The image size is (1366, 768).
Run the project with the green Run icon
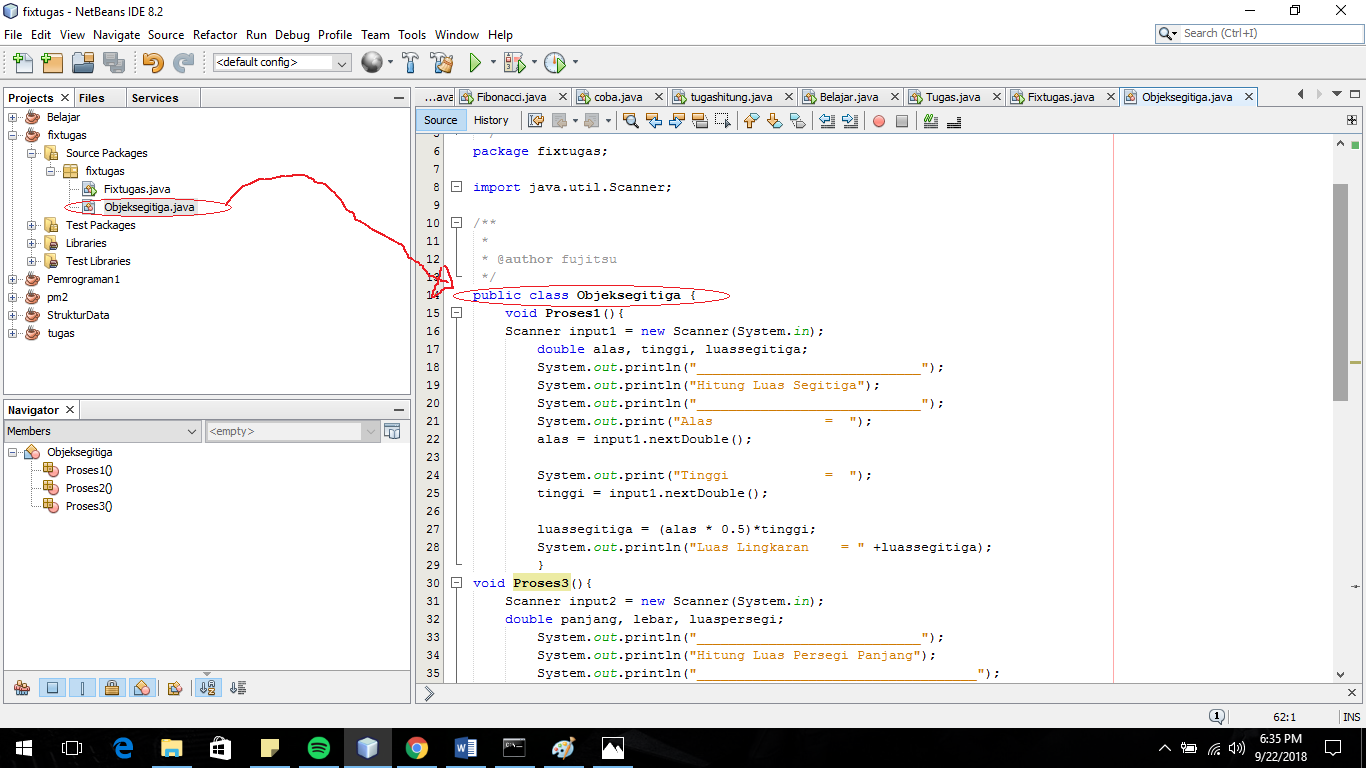[475, 62]
